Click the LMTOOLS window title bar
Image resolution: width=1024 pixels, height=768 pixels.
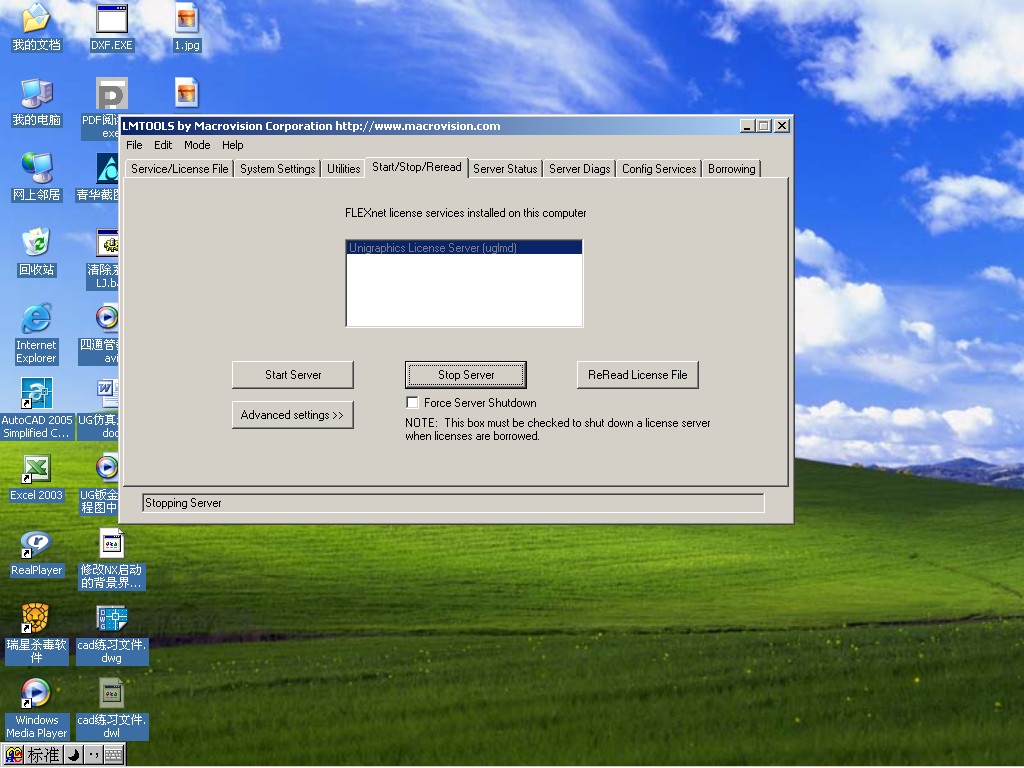(x=431, y=126)
